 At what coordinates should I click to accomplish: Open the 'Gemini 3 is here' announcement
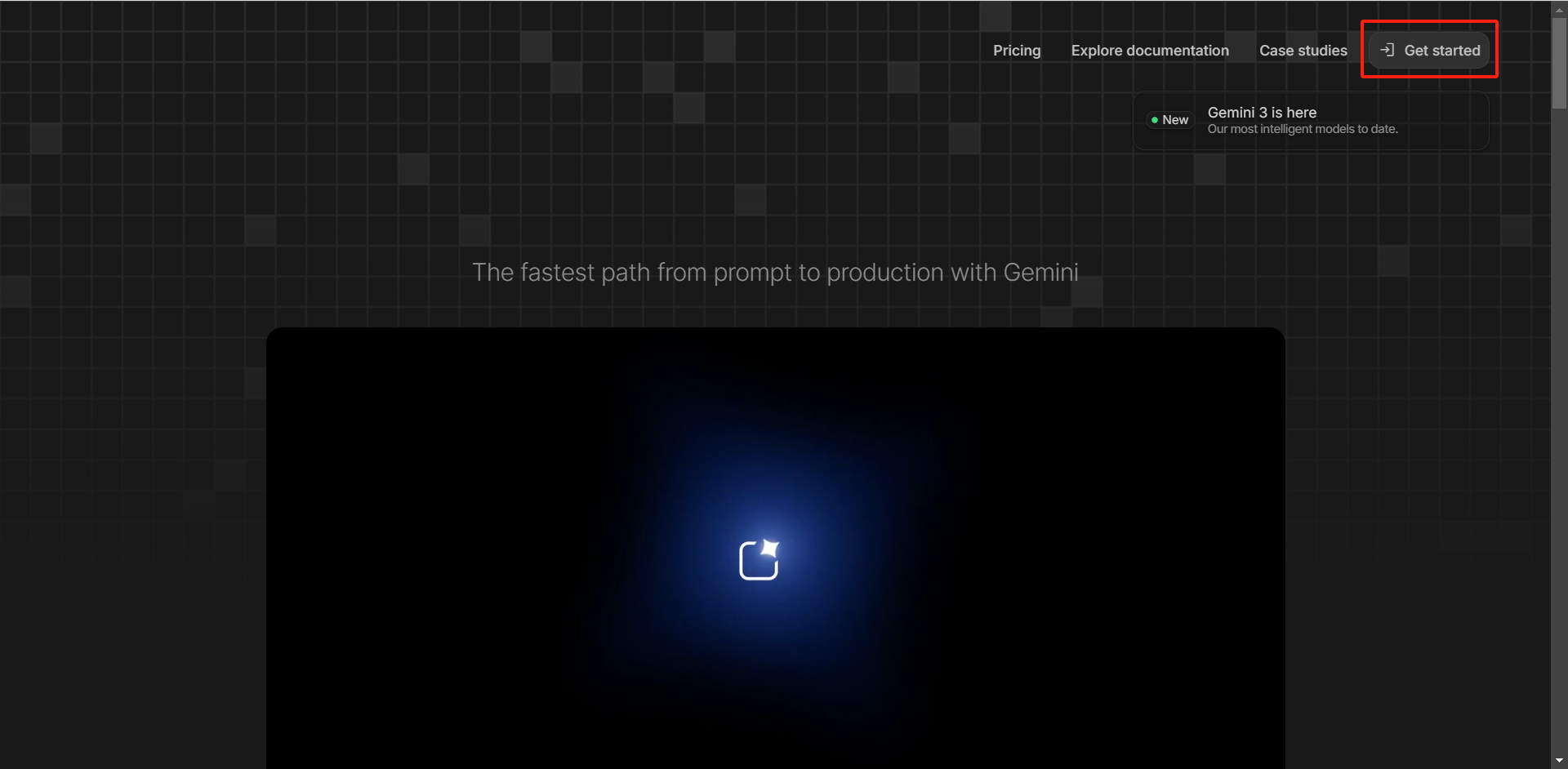(x=1262, y=113)
